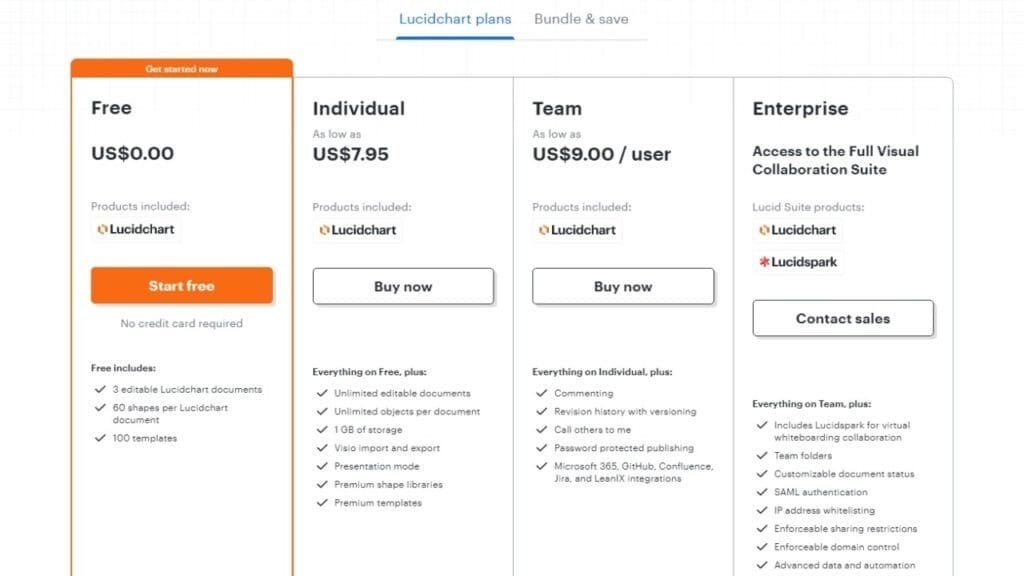Click checkmark beside '100 templates'
Viewport: 1024px width, 576px height.
click(x=99, y=438)
